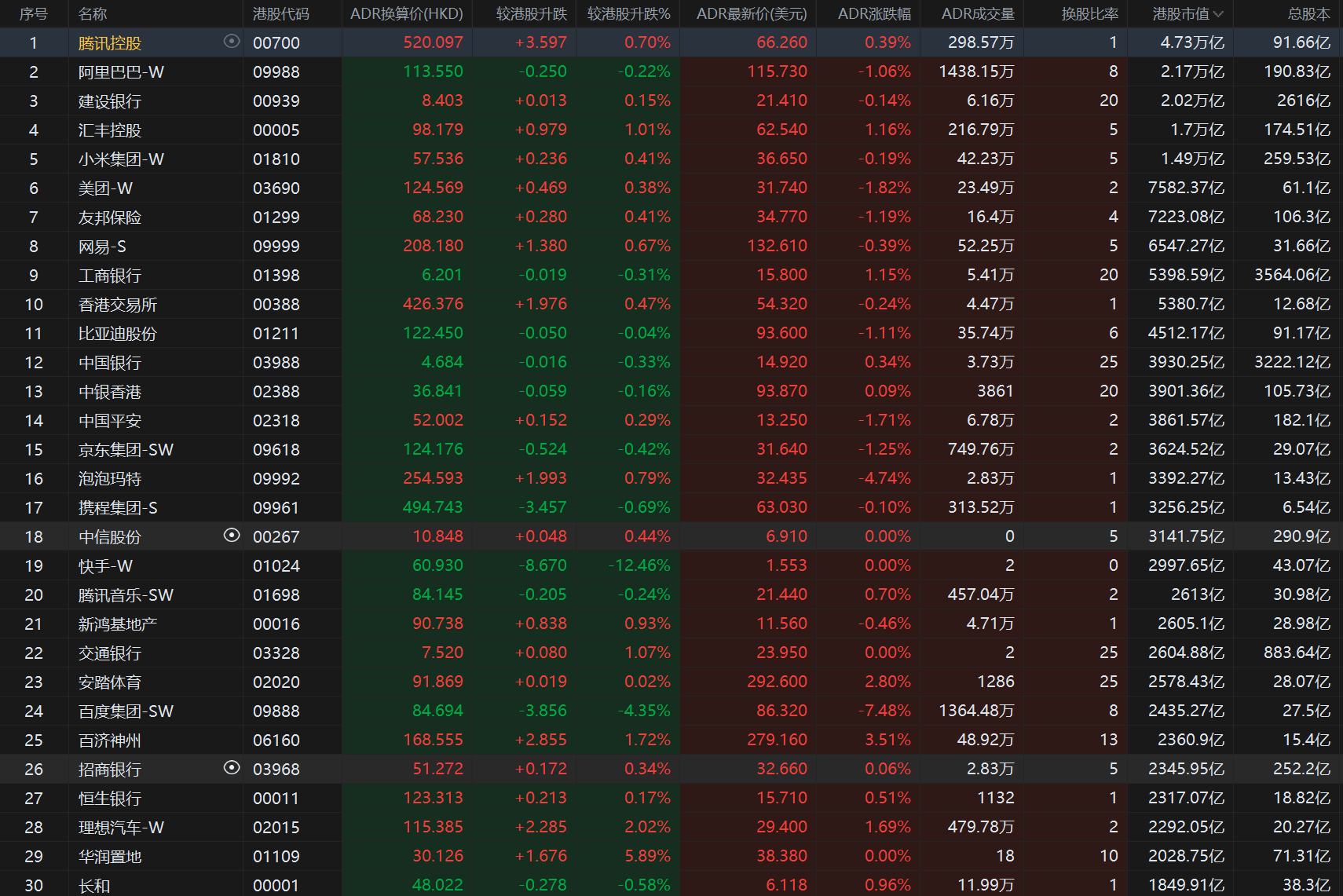Image resolution: width=1343 pixels, height=896 pixels.
Task: Open the 小米集团-W stock name
Action: [121, 159]
